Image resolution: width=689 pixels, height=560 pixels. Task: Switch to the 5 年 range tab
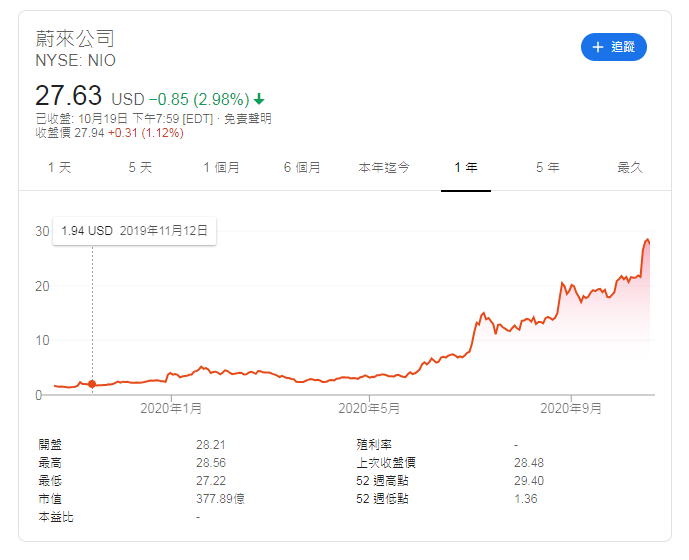point(548,167)
